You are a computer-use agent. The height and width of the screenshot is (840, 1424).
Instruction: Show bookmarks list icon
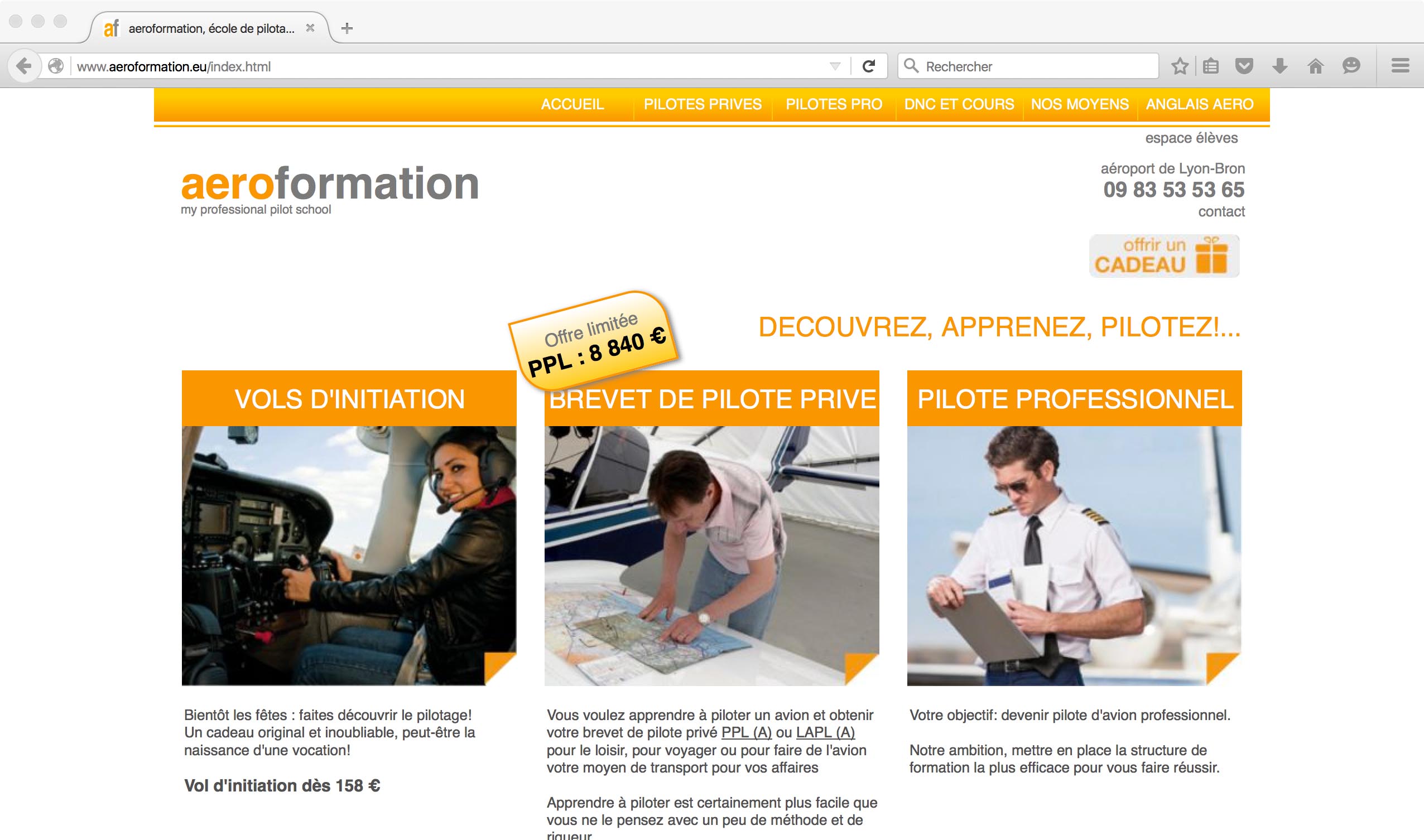click(1210, 66)
